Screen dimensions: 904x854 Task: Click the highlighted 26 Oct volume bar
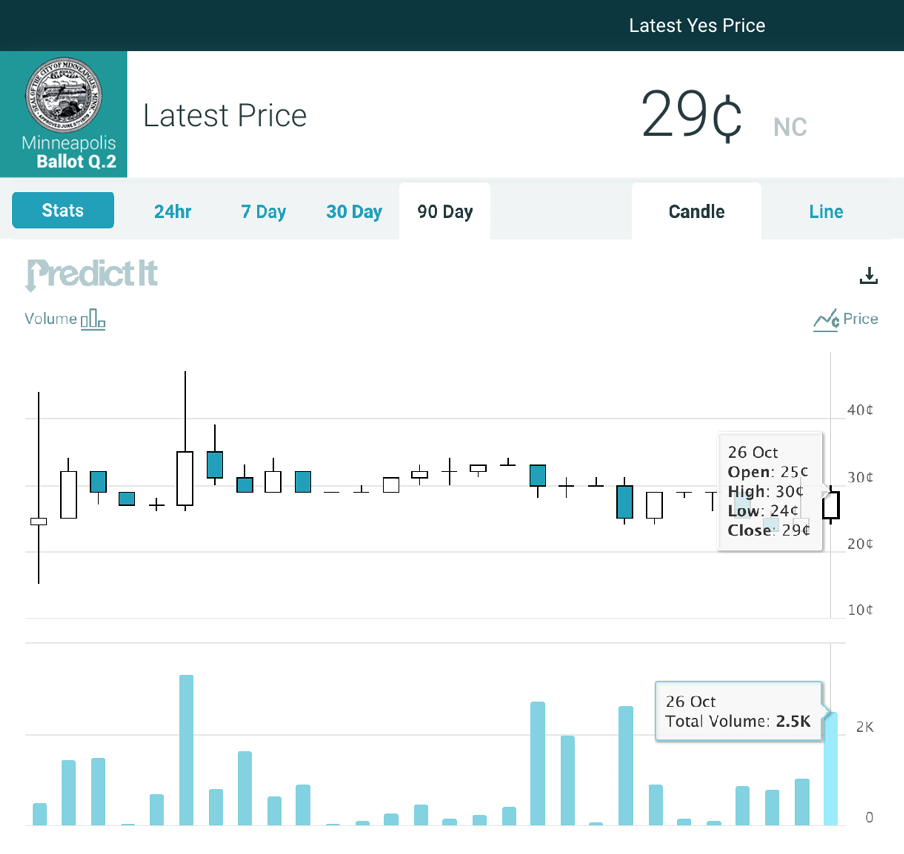click(x=830, y=768)
